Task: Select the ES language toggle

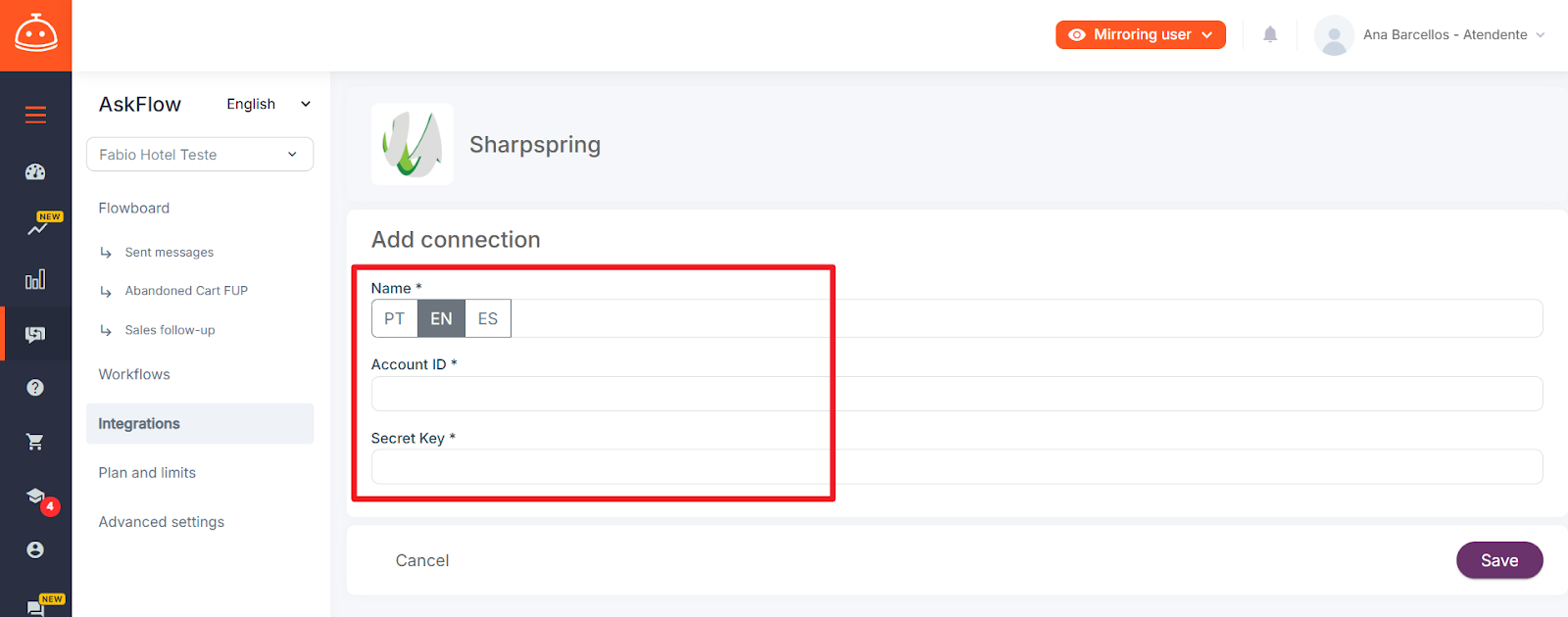Action: coord(488,318)
